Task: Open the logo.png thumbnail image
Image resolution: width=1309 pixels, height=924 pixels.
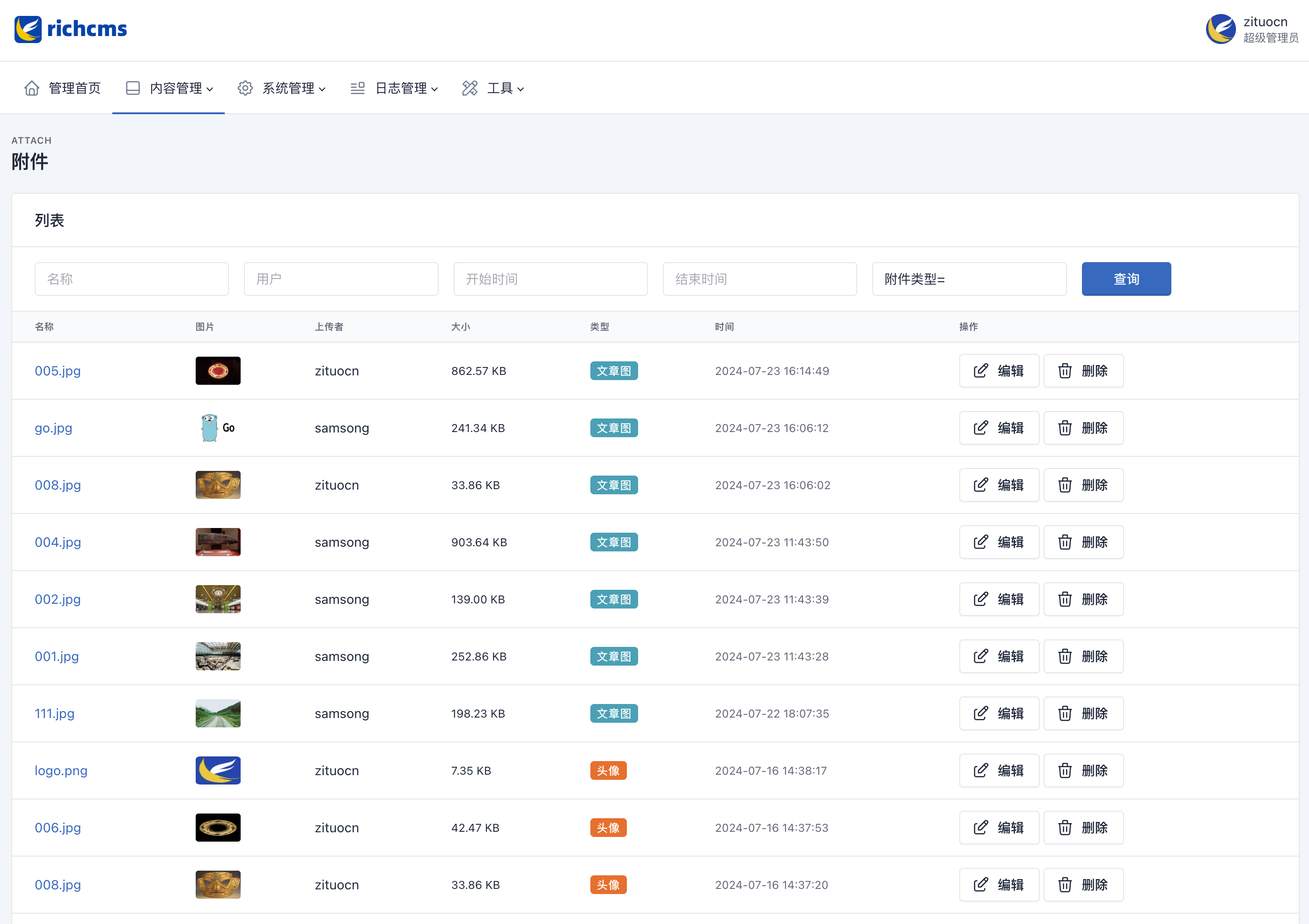Action: [x=218, y=770]
